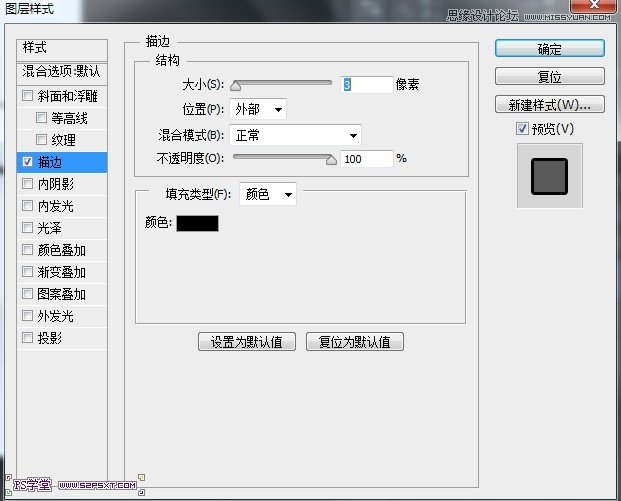Click the 不透明度 opacity slider handle
This screenshot has height=501, width=621.
332,159
